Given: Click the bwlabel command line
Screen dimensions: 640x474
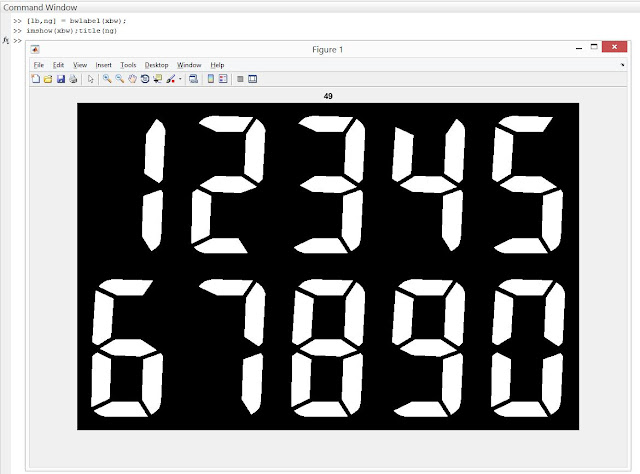Looking at the screenshot, I should pos(76,21).
